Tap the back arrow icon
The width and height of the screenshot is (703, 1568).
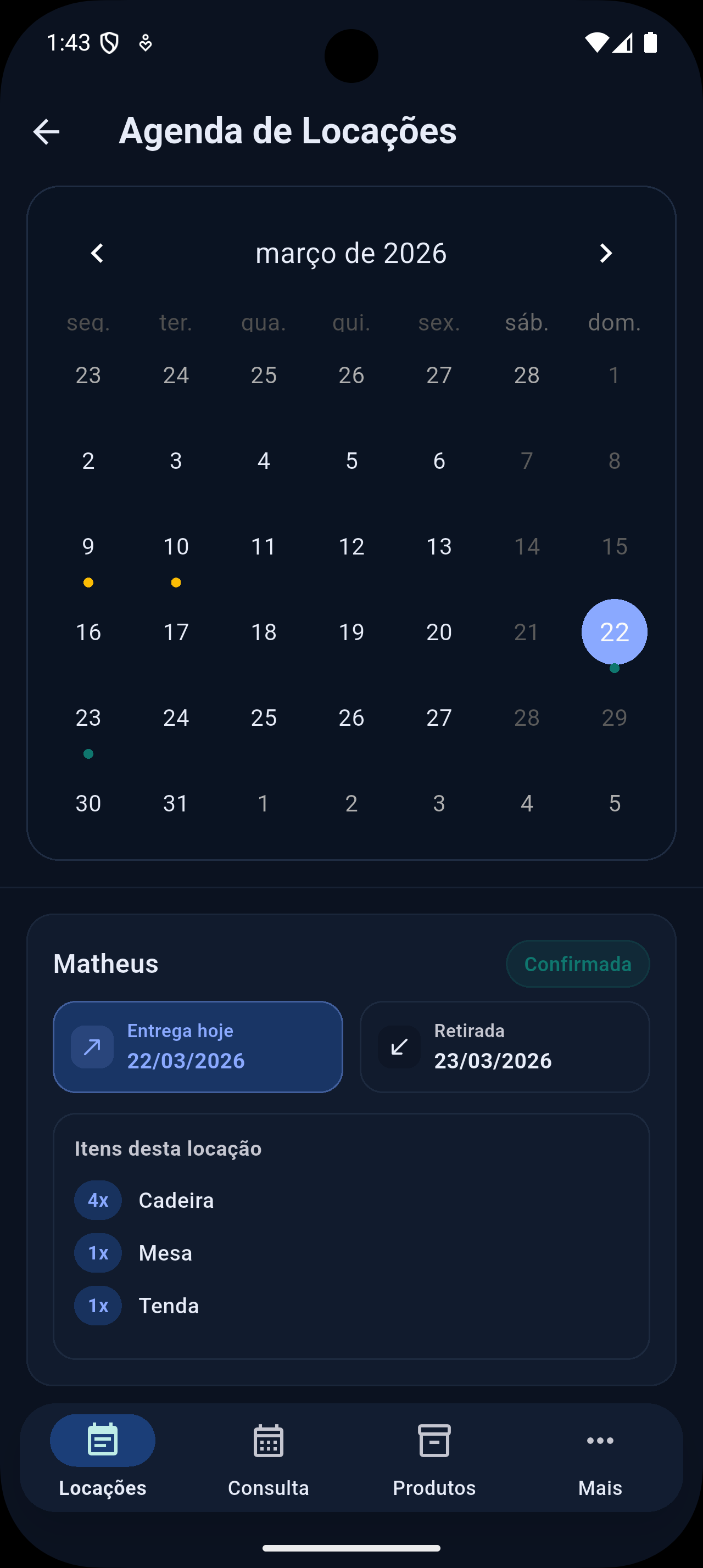[x=46, y=131]
